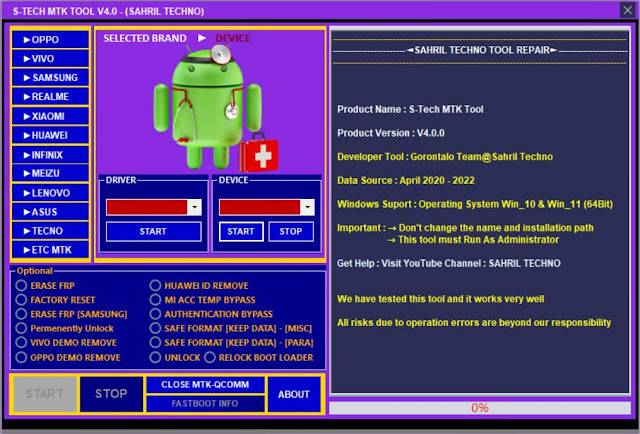Image resolution: width=640 pixels, height=434 pixels.
Task: Click the SAHRIL TECHNO TOOL REPAIR heading
Action: pyautogui.click(x=482, y=50)
